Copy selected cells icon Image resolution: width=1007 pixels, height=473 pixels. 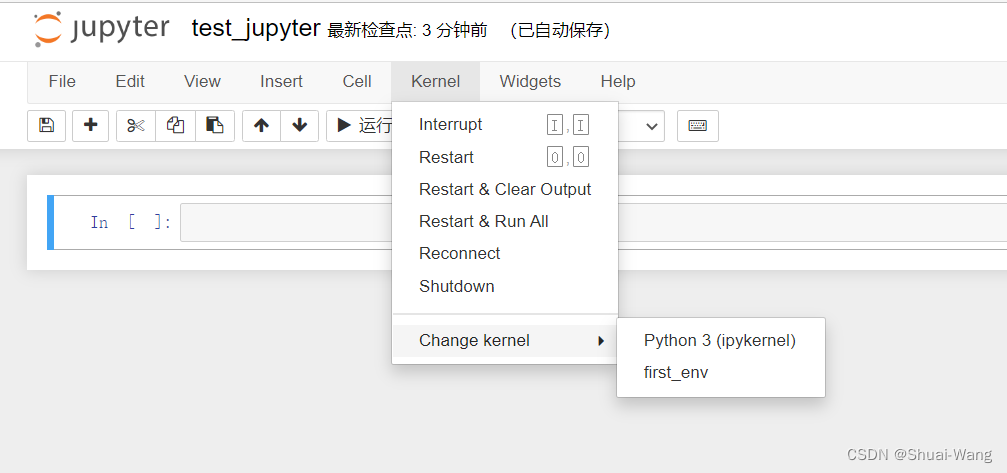[175, 125]
